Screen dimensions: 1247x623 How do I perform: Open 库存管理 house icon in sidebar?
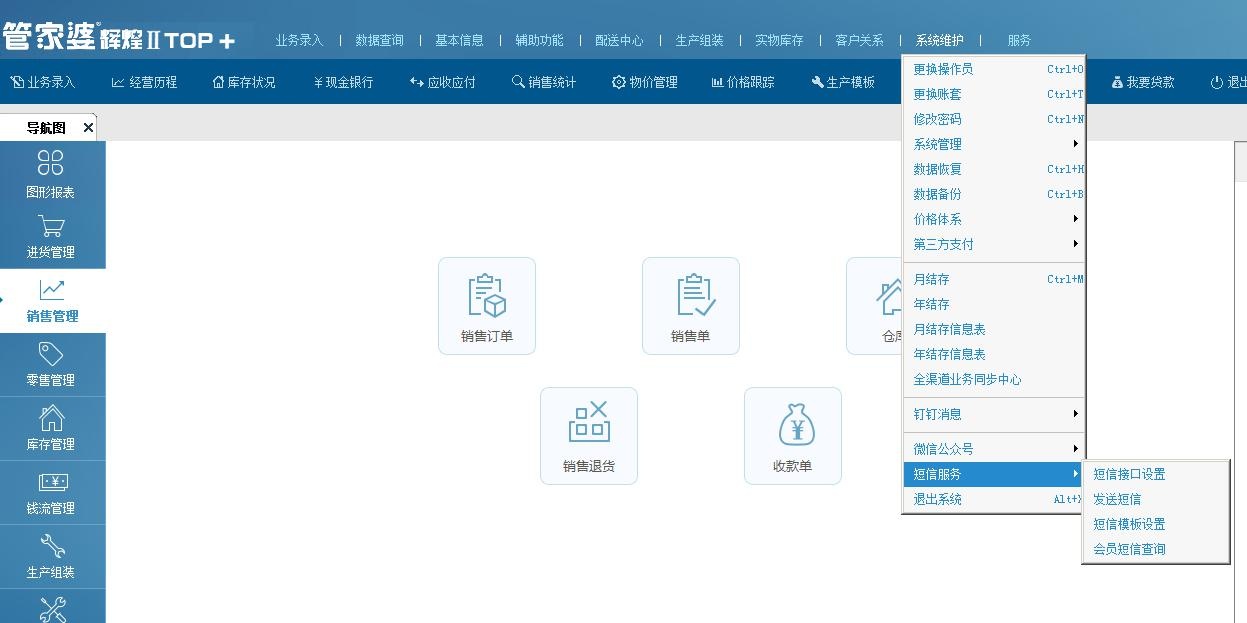pos(51,428)
